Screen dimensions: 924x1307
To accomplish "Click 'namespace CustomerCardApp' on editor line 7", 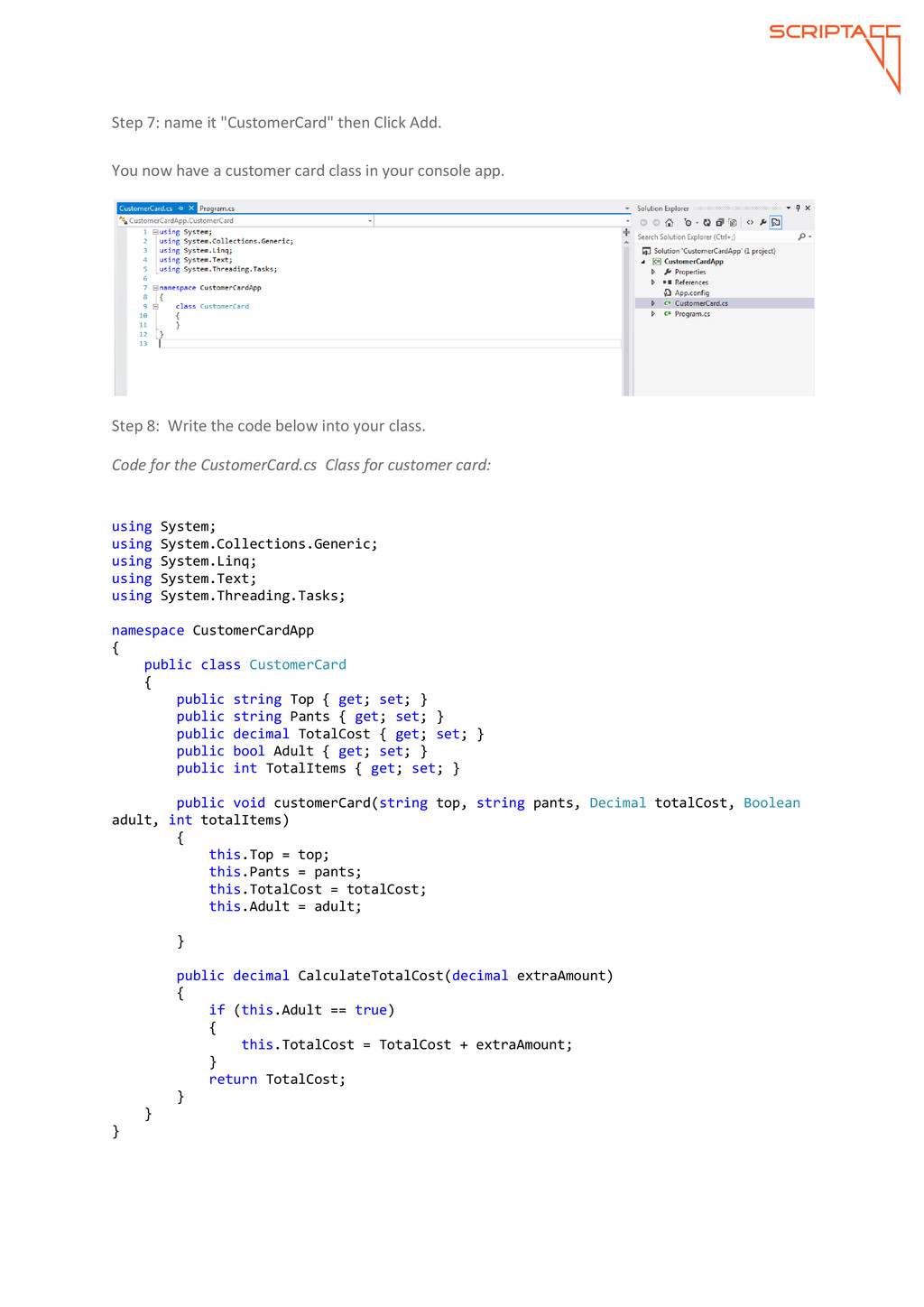I will point(210,288).
